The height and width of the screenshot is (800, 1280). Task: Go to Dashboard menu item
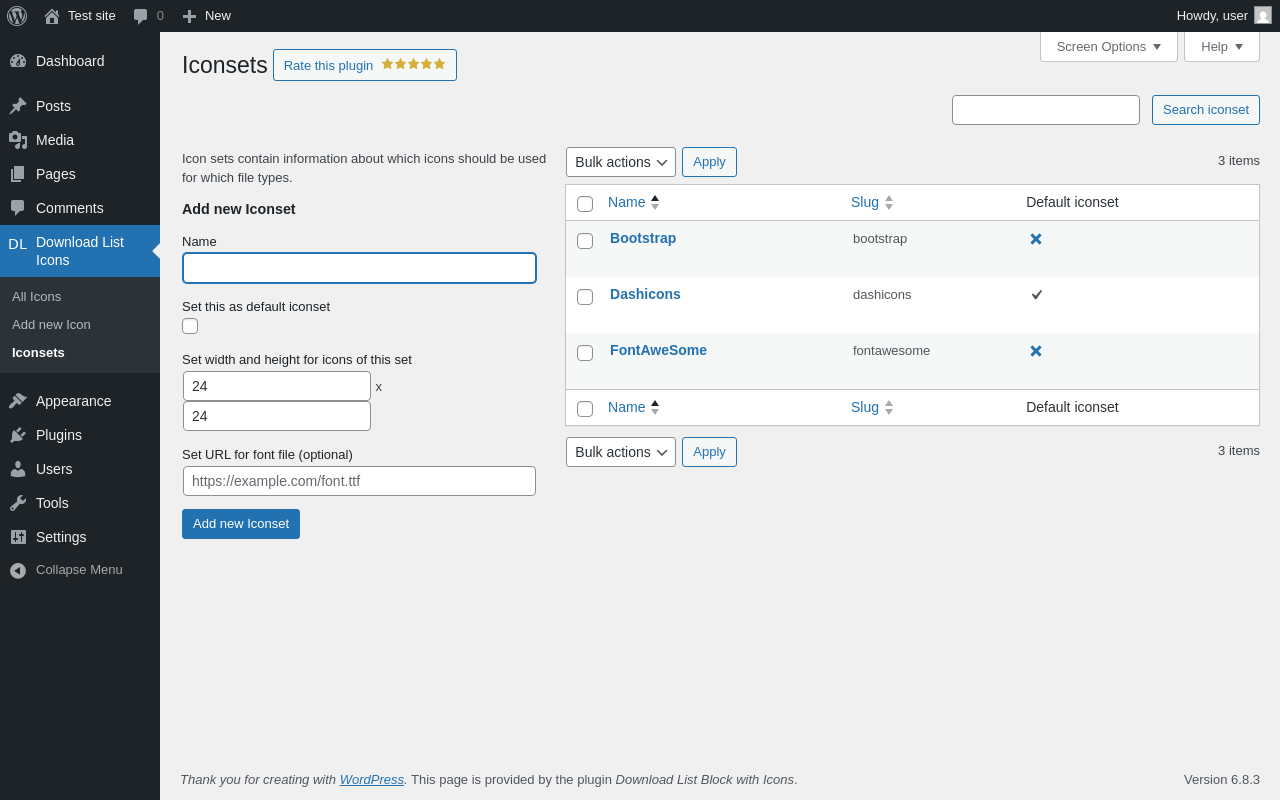coord(80,61)
